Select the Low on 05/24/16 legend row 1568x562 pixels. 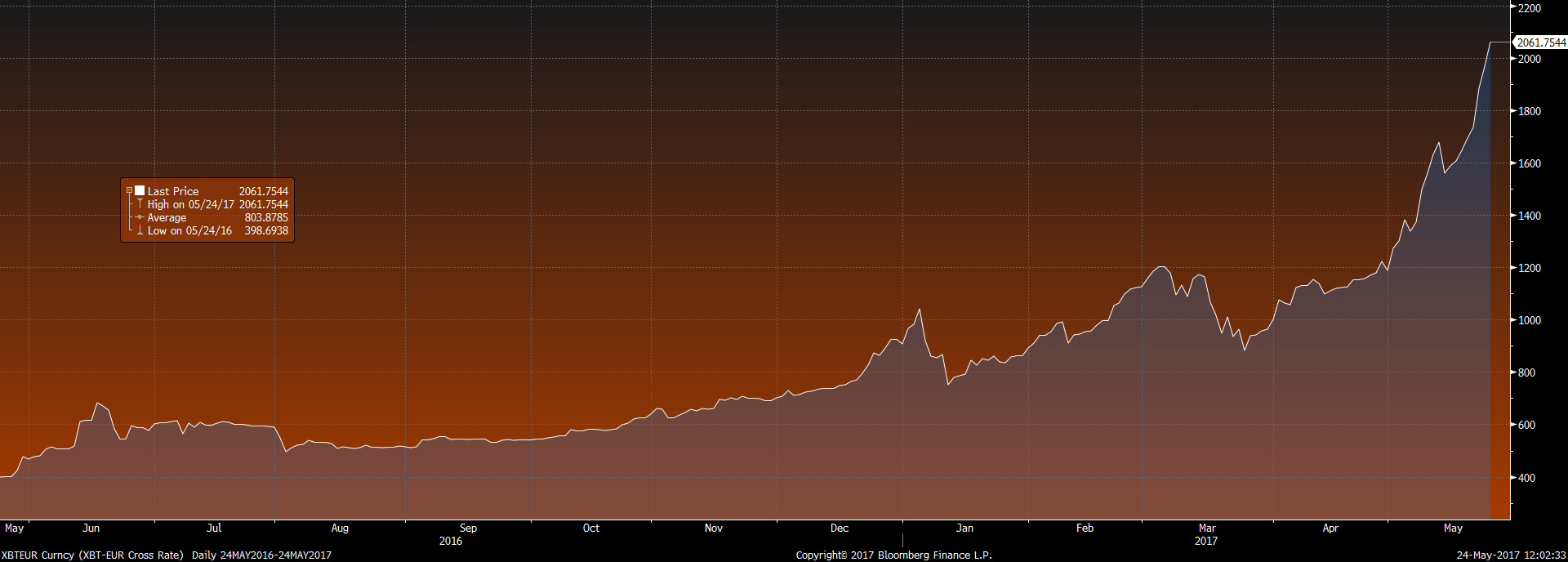tap(189, 230)
